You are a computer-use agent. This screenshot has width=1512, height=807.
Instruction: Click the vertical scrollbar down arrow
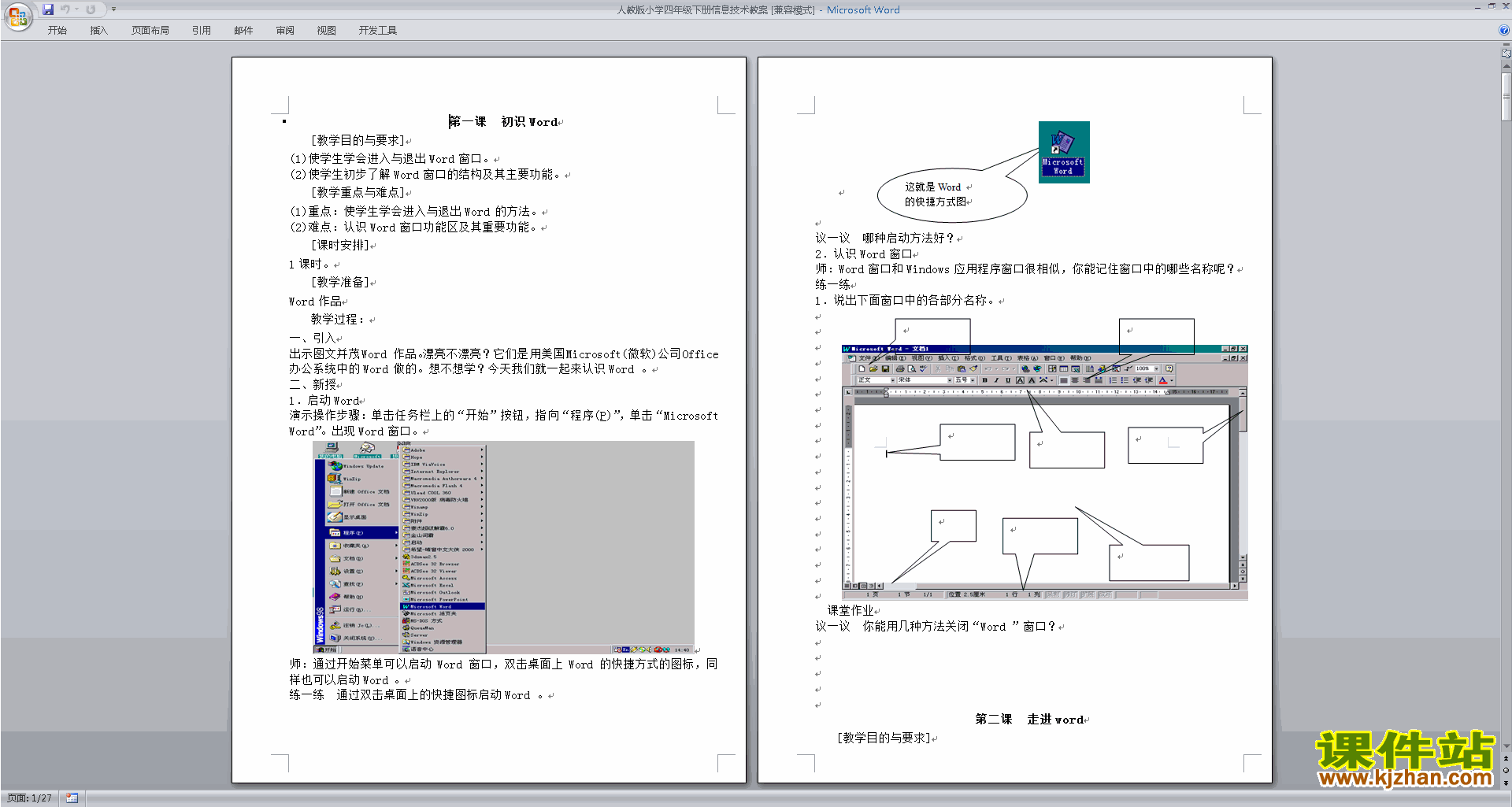click(x=1506, y=746)
